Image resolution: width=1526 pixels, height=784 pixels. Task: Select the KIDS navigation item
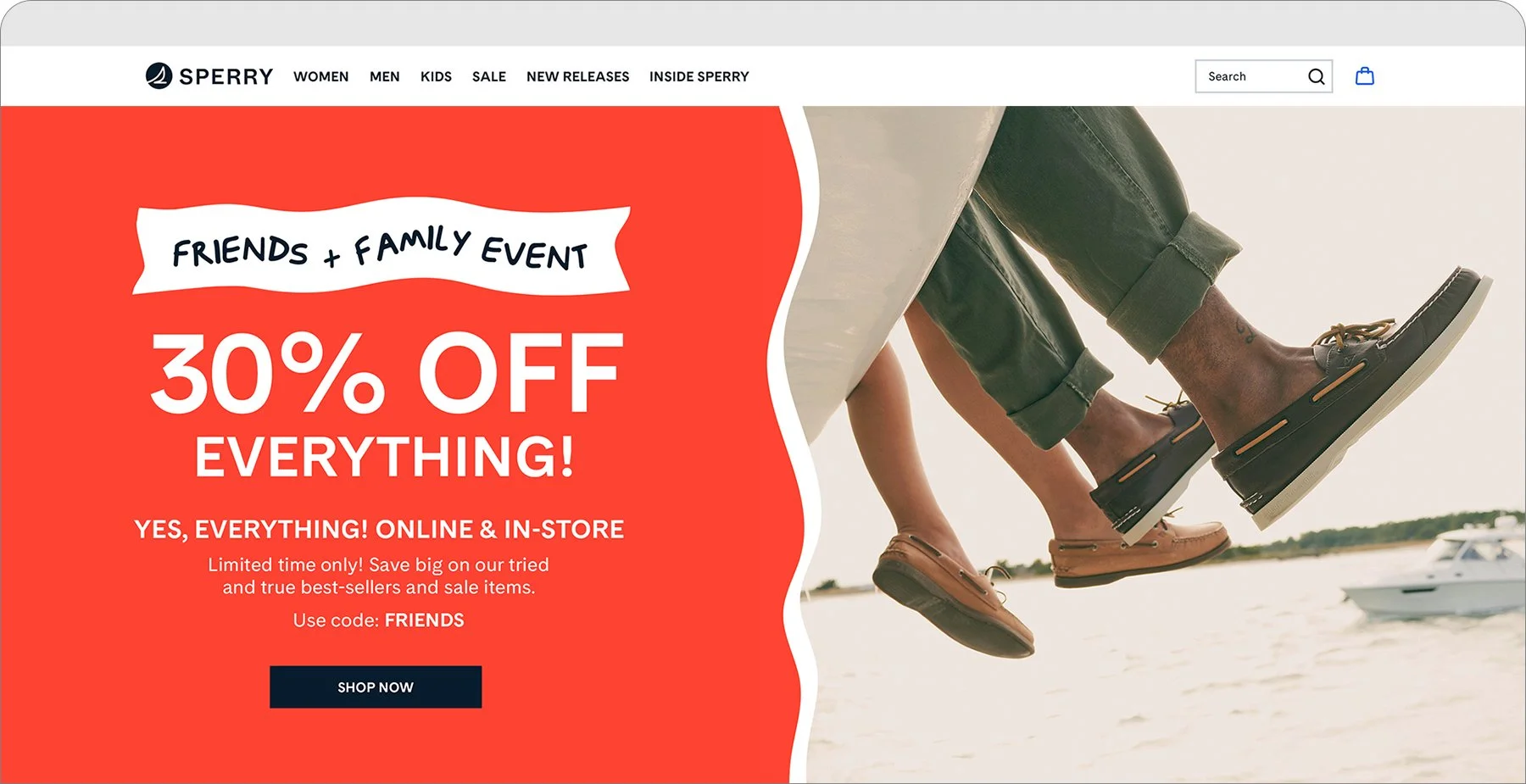[436, 76]
